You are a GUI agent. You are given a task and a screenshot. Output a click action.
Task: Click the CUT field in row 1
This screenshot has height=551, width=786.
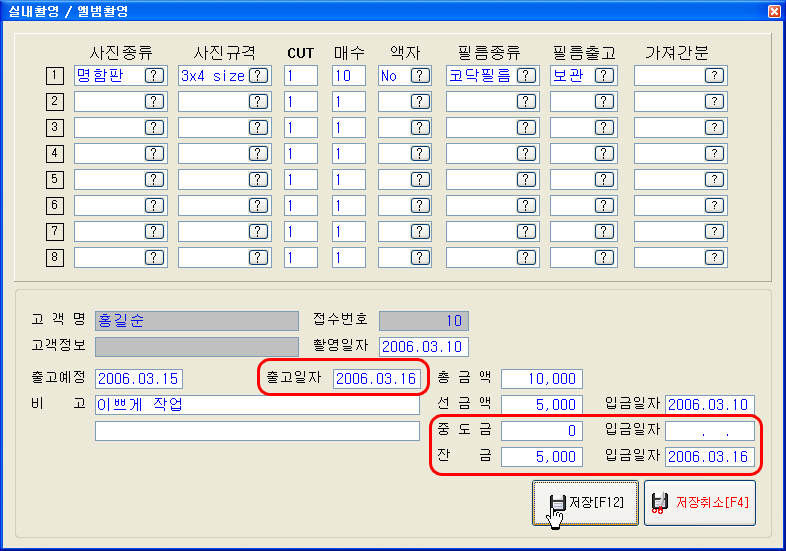(301, 76)
